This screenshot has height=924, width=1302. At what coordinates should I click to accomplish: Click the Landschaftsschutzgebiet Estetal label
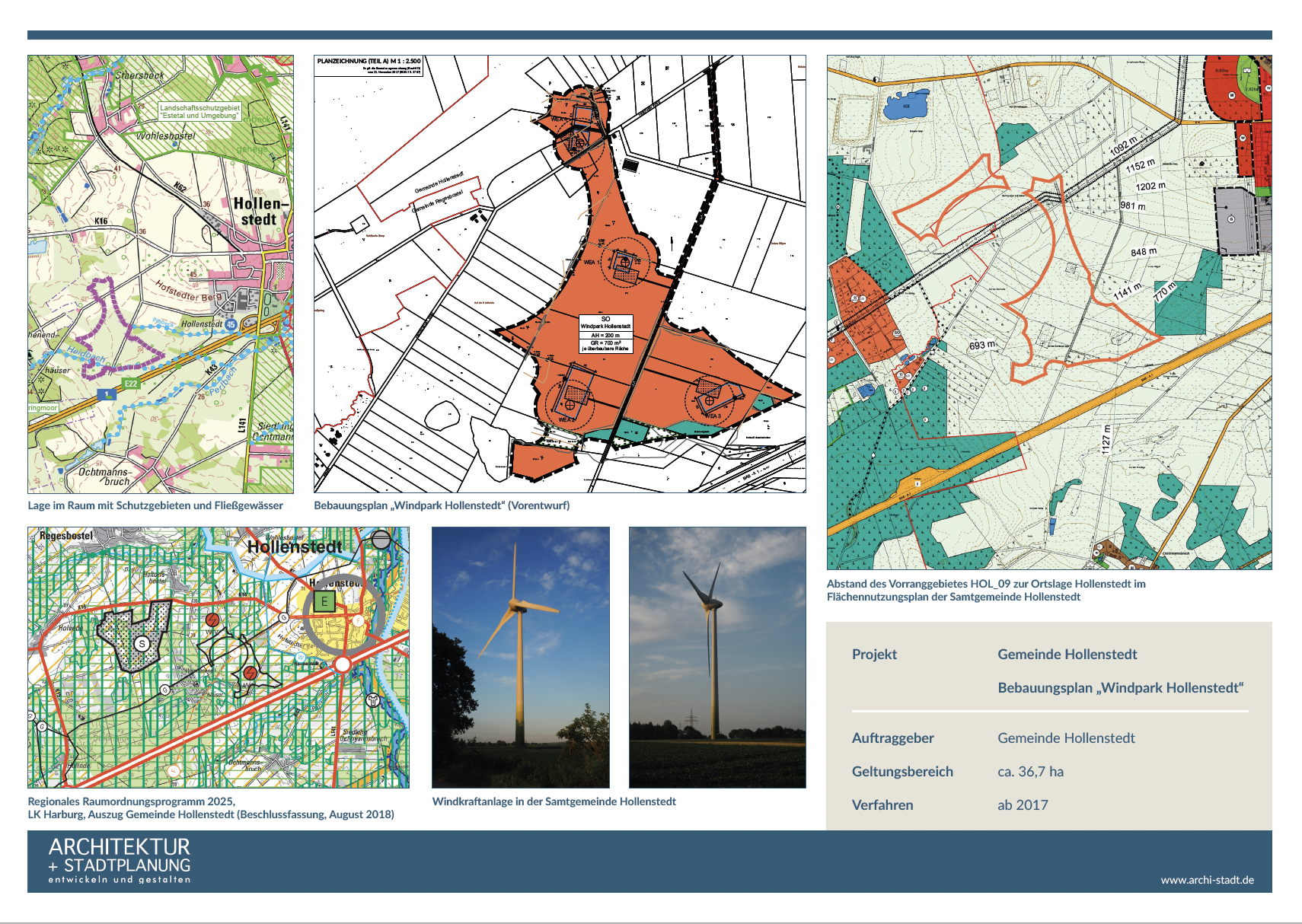pyautogui.click(x=199, y=112)
